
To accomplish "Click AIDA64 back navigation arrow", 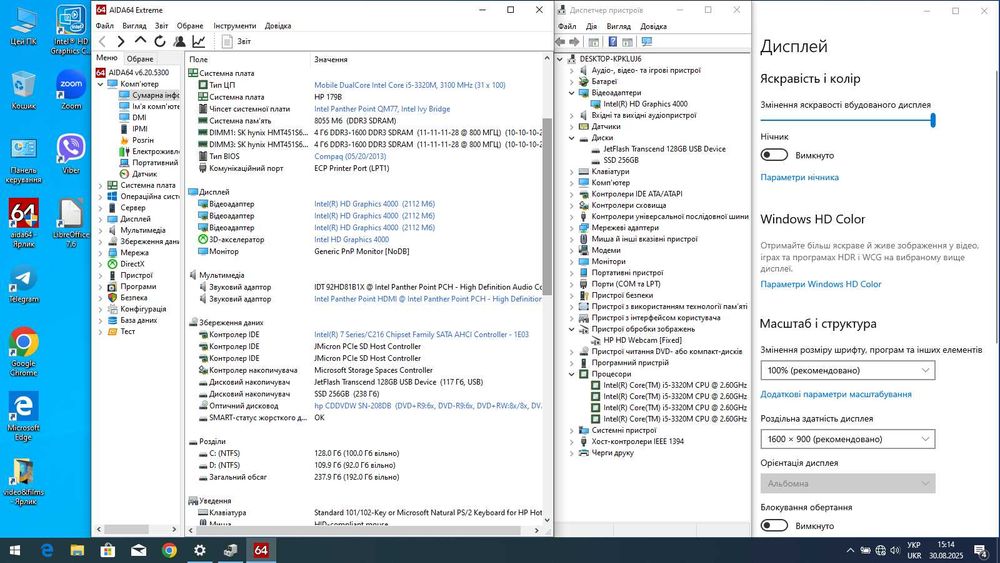I will click(103, 41).
